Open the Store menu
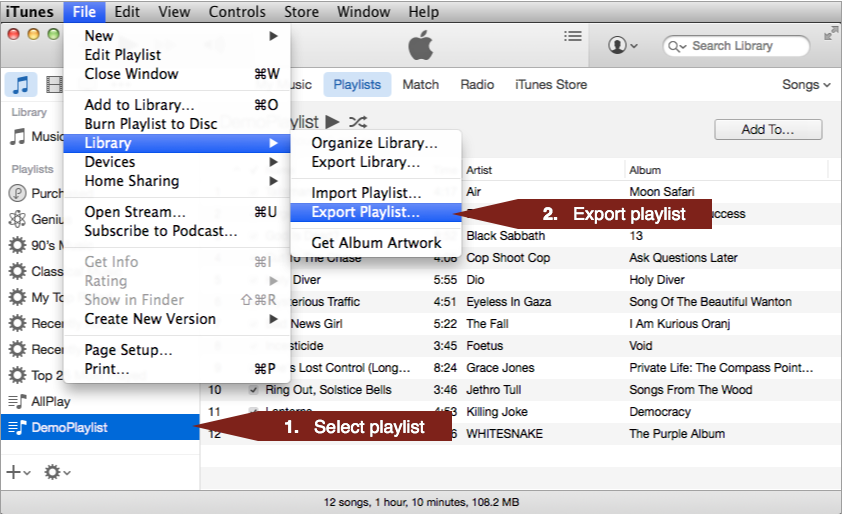Screen dimensions: 843x514 [301, 11]
